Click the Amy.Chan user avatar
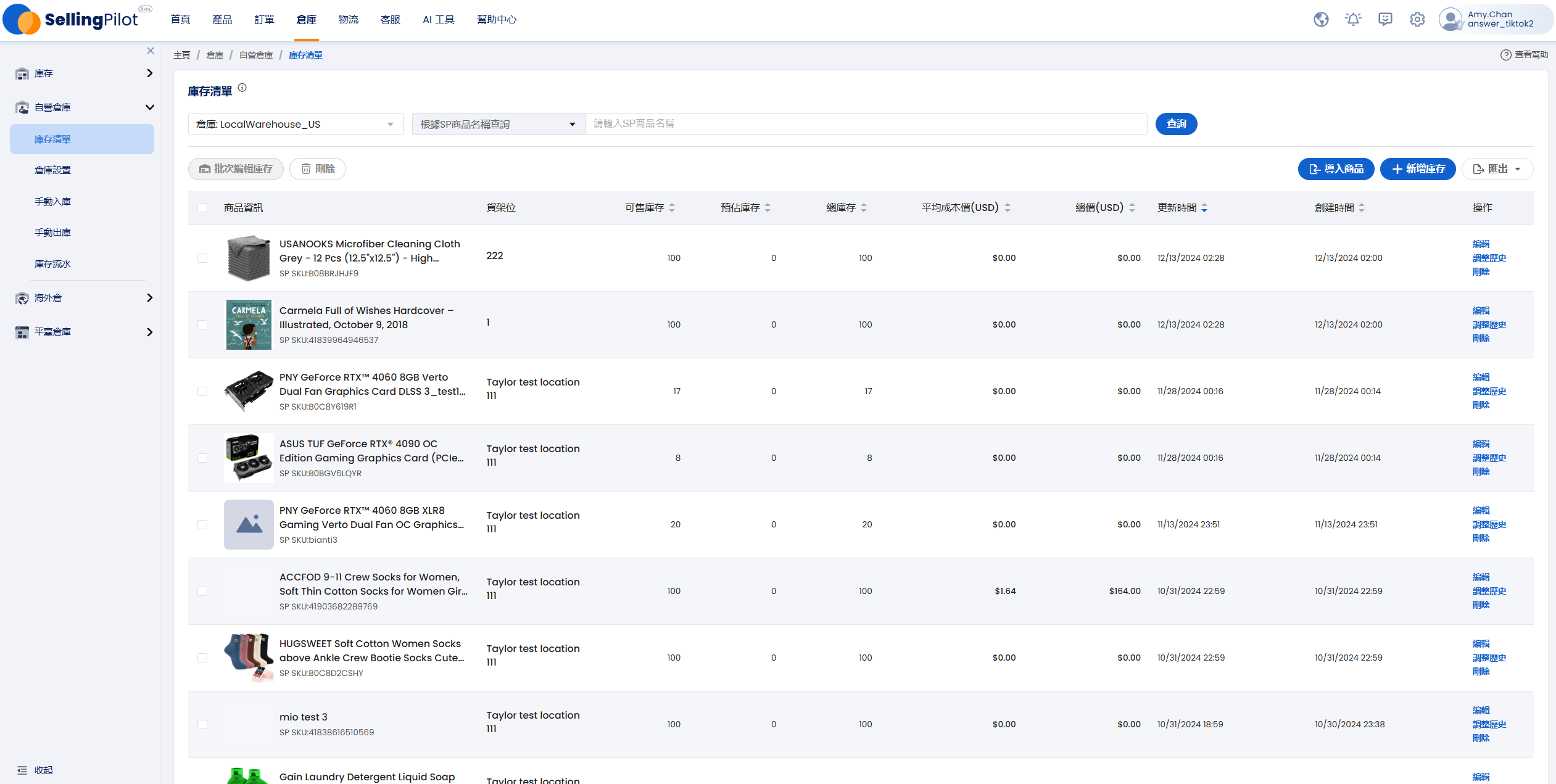The width and height of the screenshot is (1556, 784). (x=1450, y=20)
